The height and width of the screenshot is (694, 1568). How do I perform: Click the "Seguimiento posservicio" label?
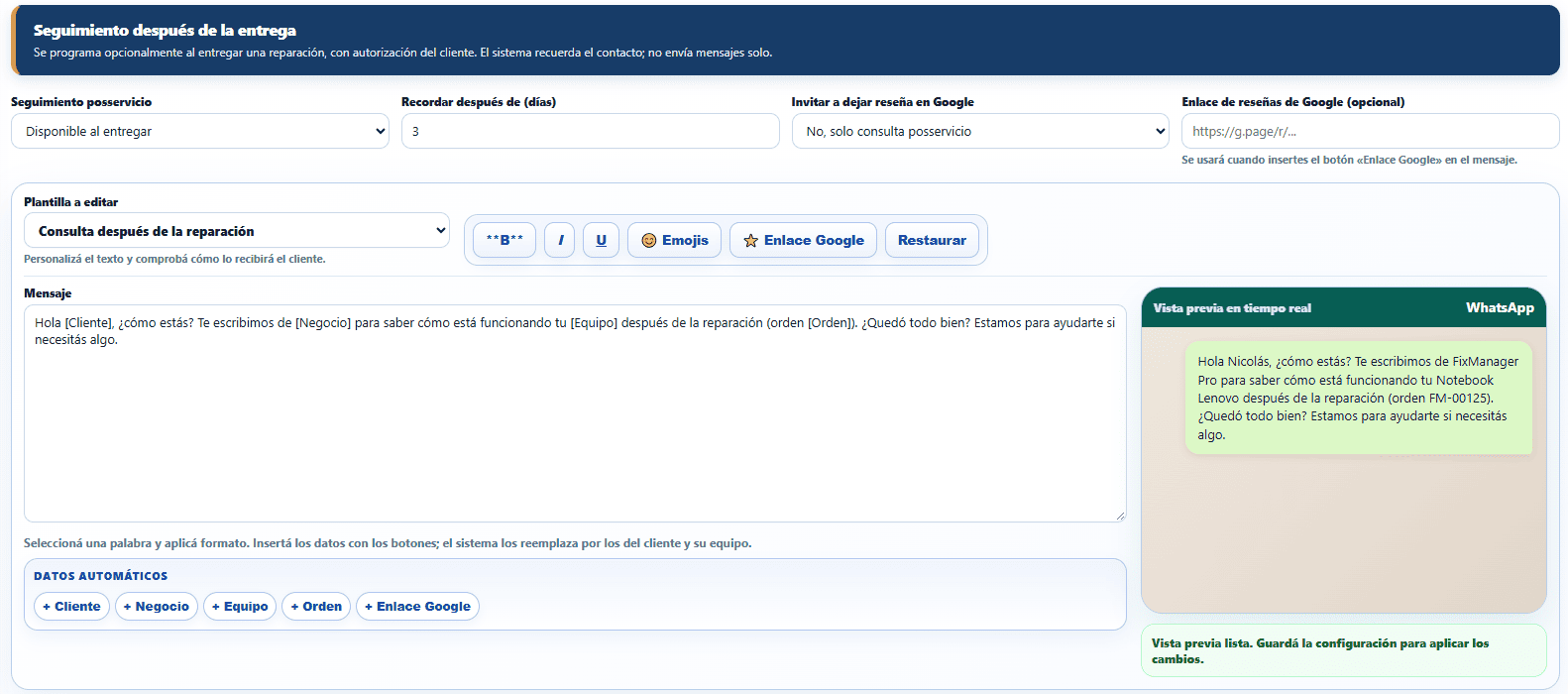point(81,102)
